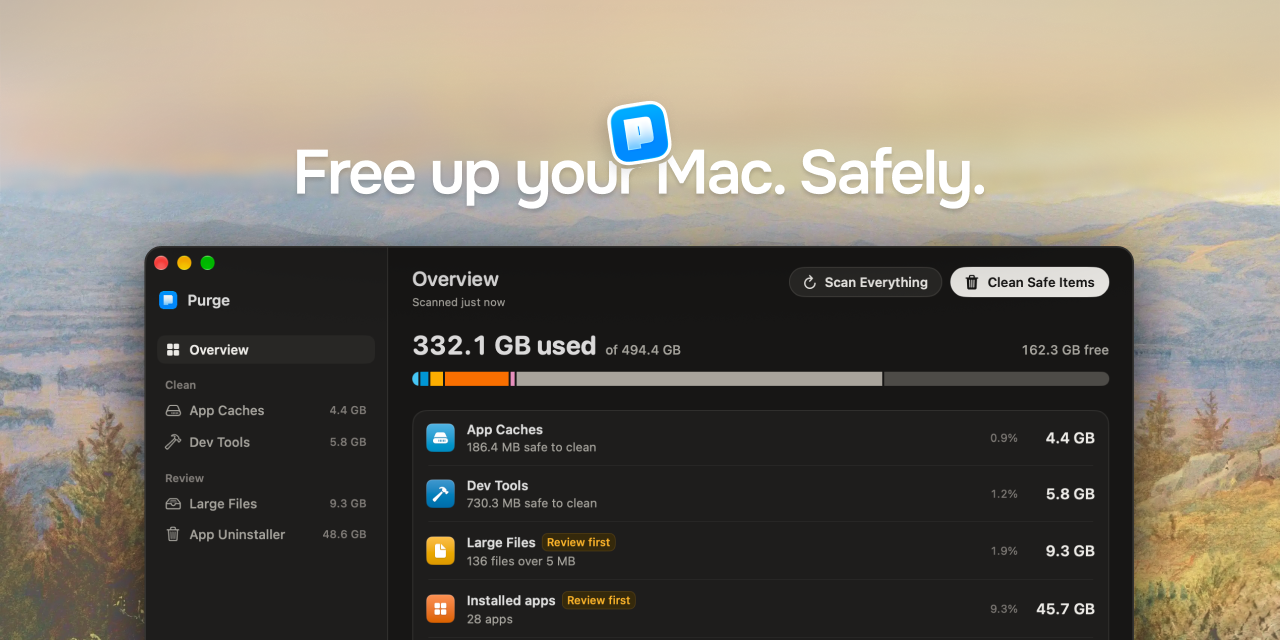Click the Scan Everything button

pyautogui.click(x=865, y=282)
